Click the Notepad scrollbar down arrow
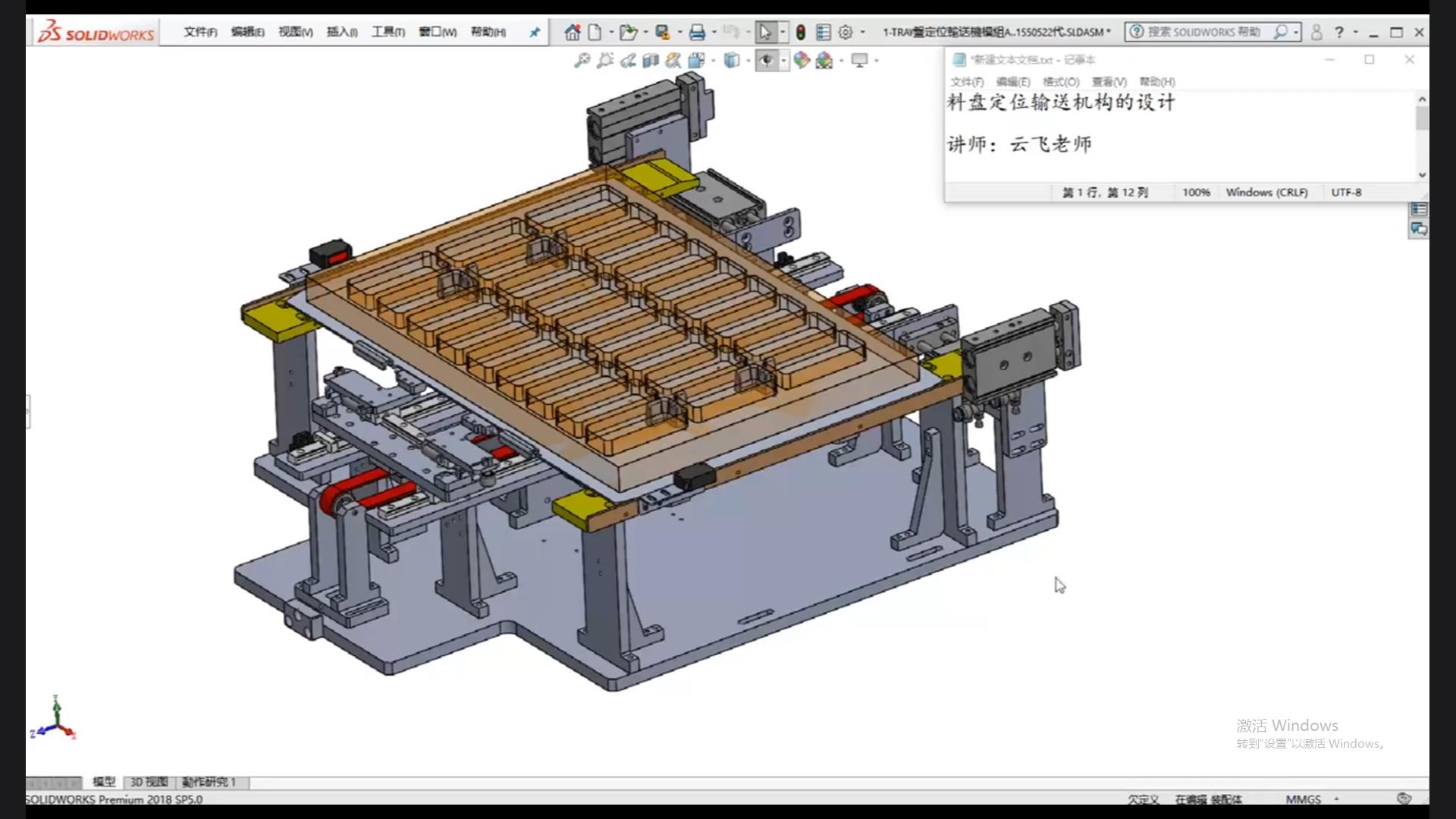The width and height of the screenshot is (1456, 819). (x=1422, y=174)
